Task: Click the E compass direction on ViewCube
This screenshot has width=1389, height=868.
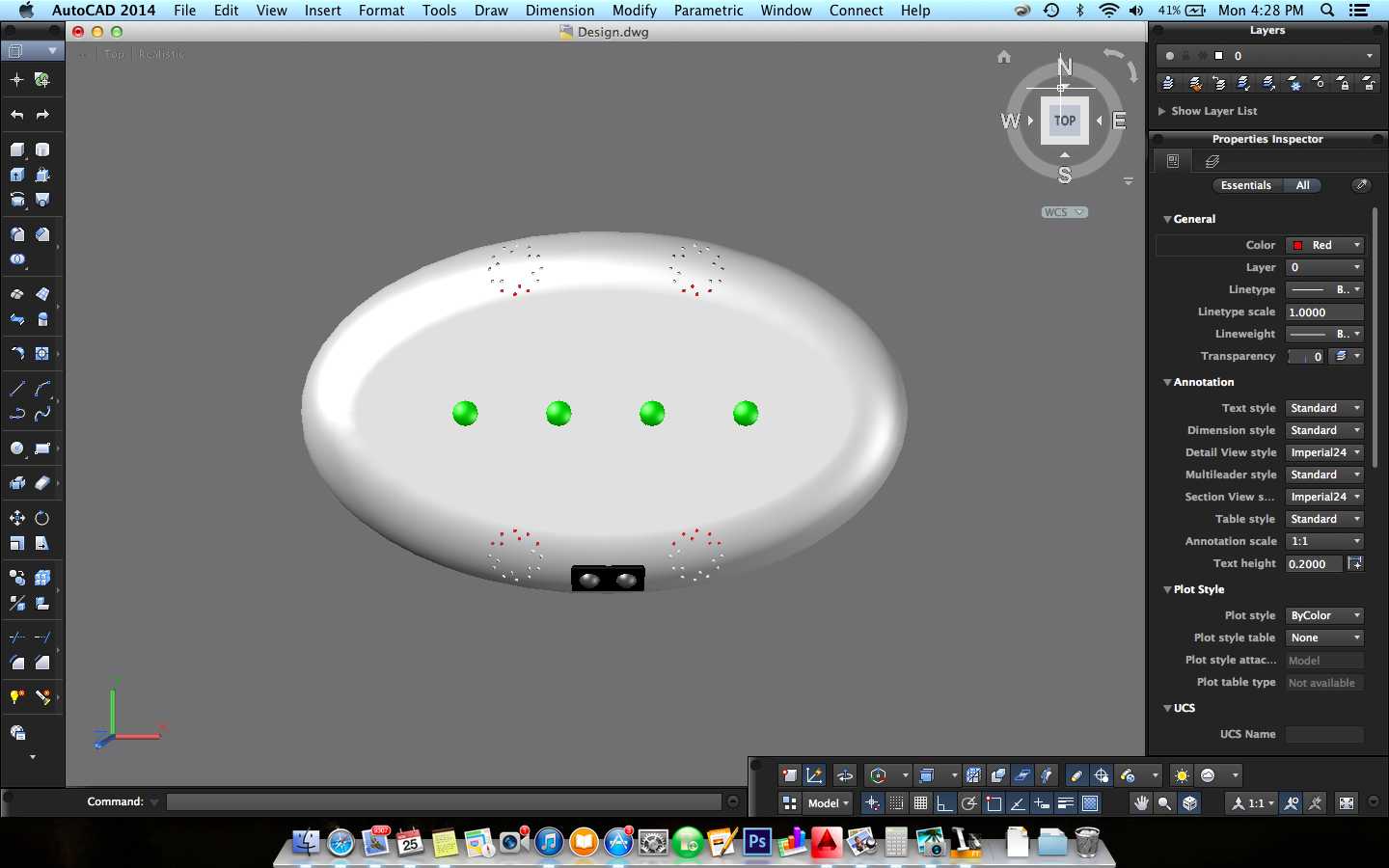Action: click(1119, 121)
